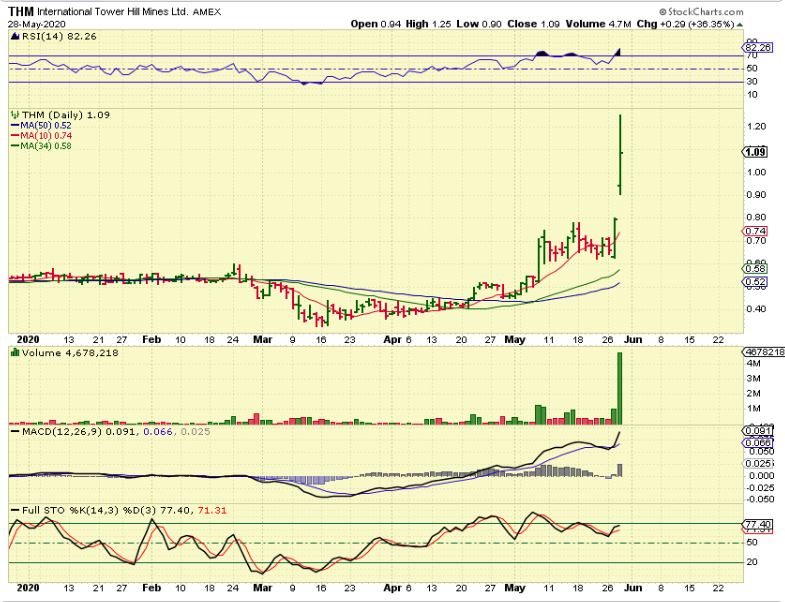785x602 pixels.
Task: Click the Mar label under the stochastic panel
Action: (x=262, y=587)
